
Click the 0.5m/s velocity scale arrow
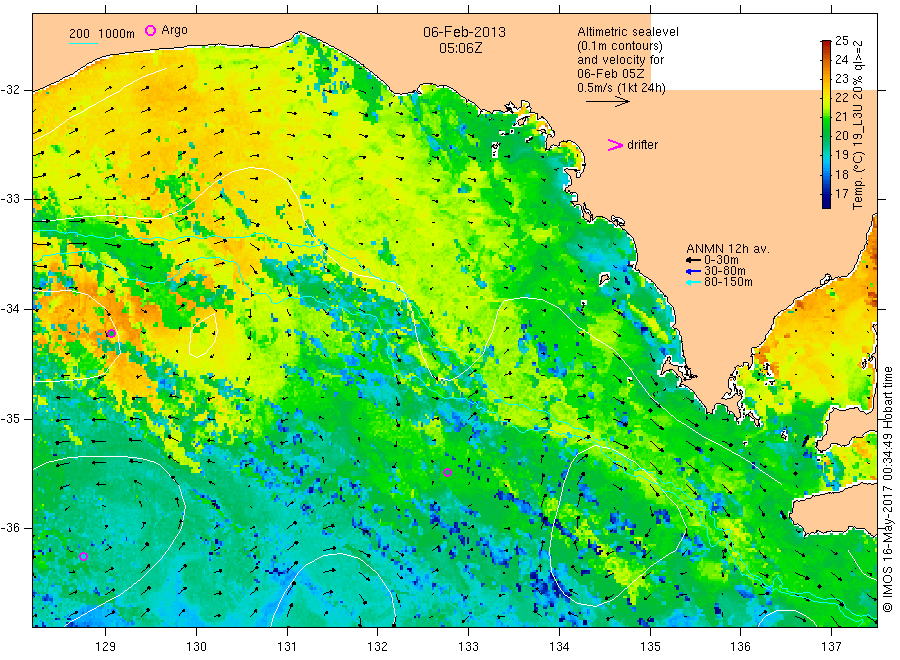click(x=607, y=102)
